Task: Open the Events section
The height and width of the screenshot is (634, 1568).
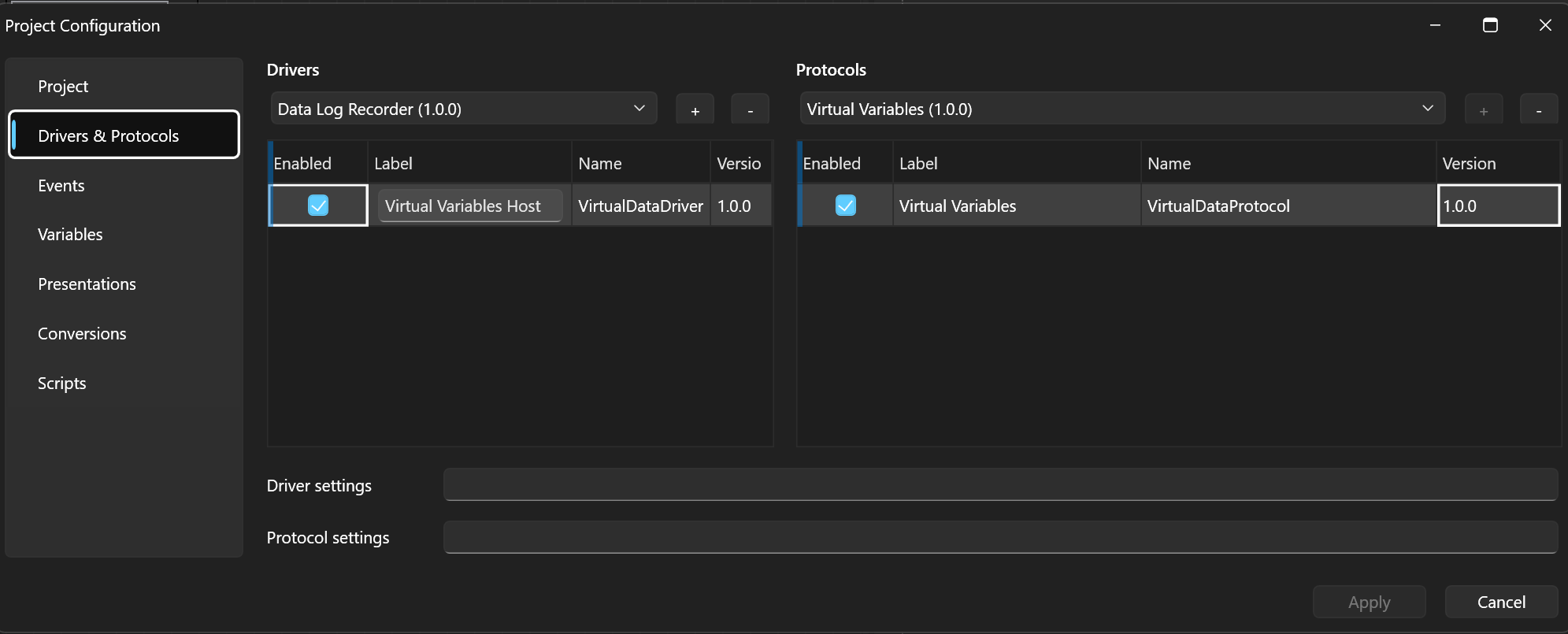Action: [124, 185]
